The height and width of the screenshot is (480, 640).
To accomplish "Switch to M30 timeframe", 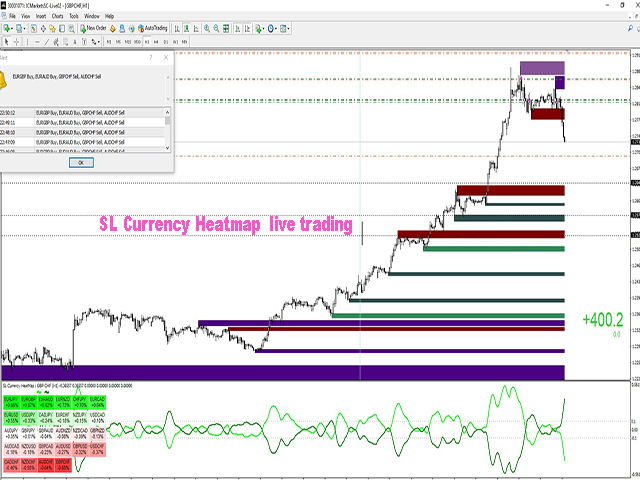I will [x=137, y=42].
